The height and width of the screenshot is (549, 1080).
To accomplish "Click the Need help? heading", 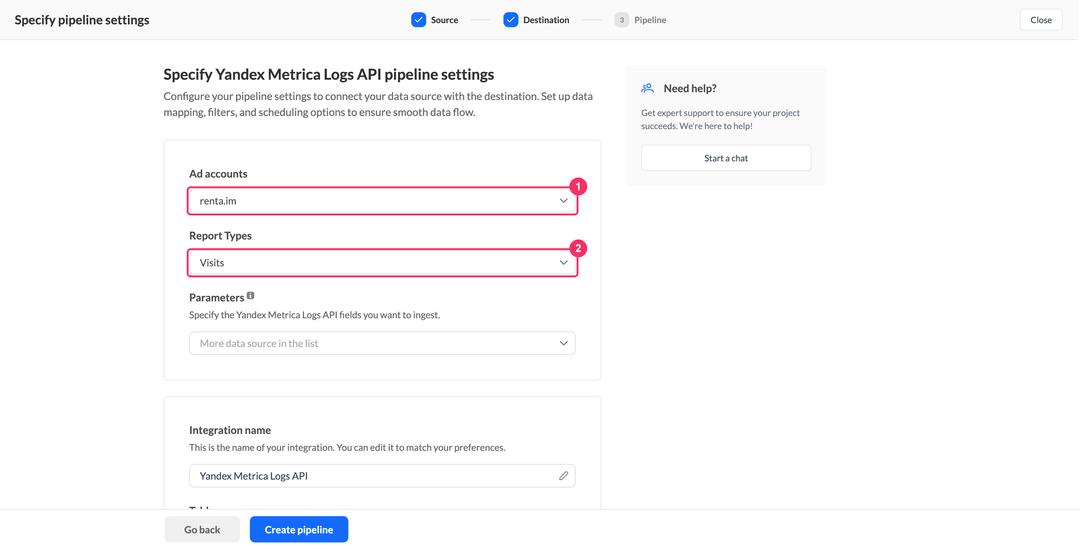I will coord(690,88).
